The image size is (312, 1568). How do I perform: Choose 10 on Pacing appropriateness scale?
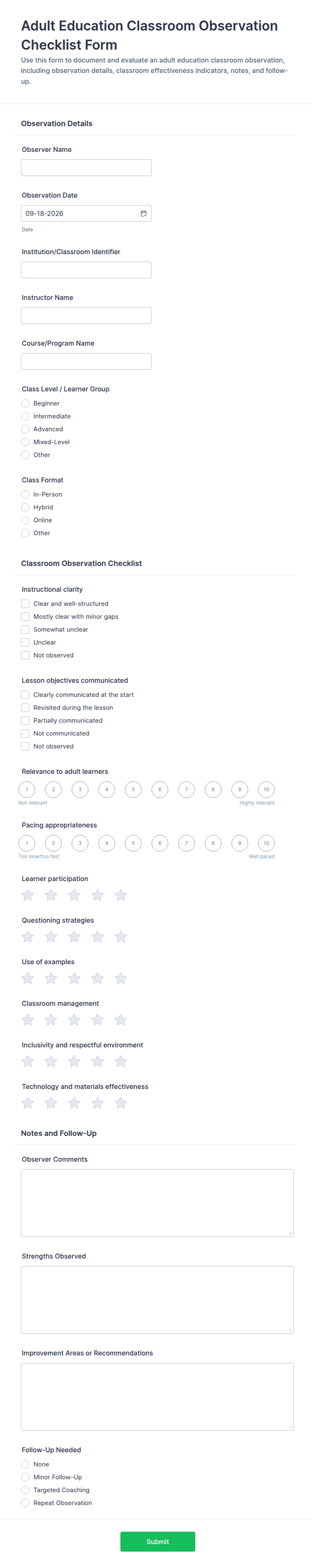point(266,843)
